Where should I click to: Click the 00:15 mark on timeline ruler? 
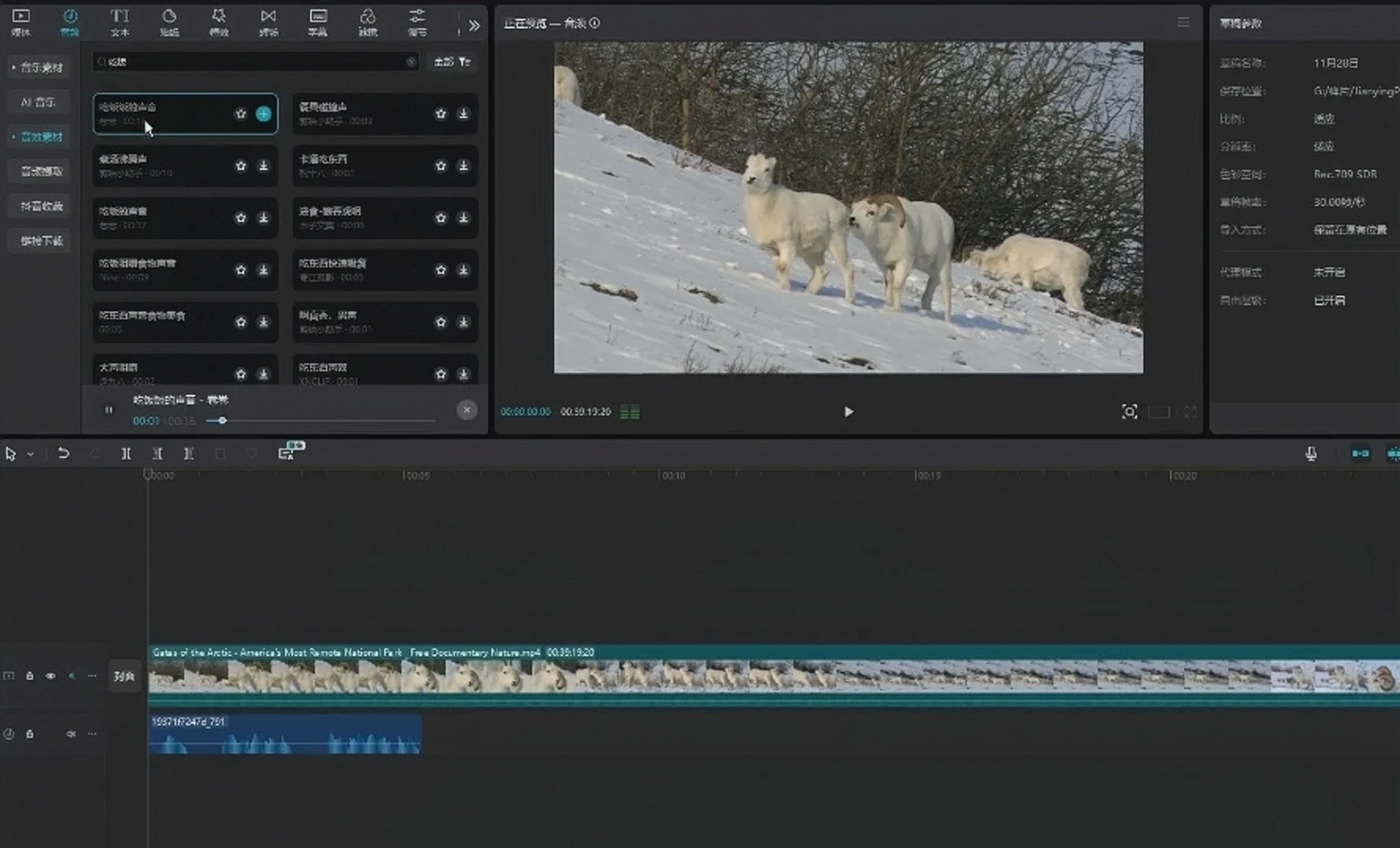(x=928, y=476)
